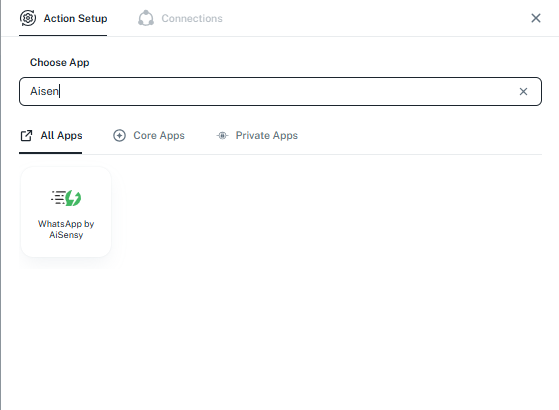
Task: Select the Core Apps tab
Action: click(149, 135)
